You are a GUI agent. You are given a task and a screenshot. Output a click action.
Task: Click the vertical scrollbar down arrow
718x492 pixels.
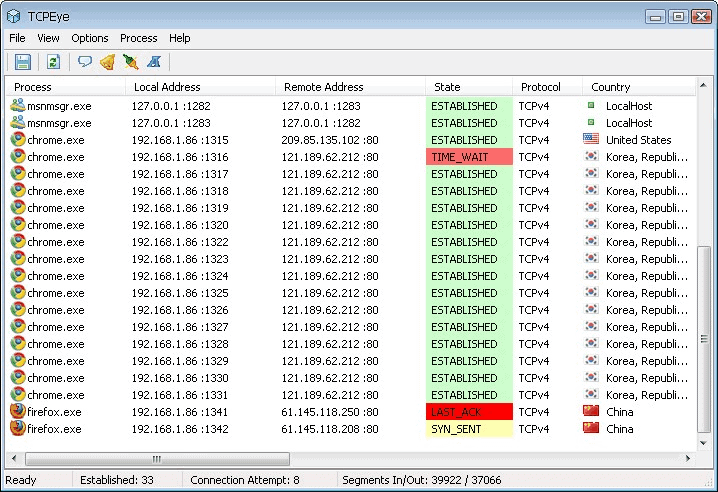[x=705, y=443]
